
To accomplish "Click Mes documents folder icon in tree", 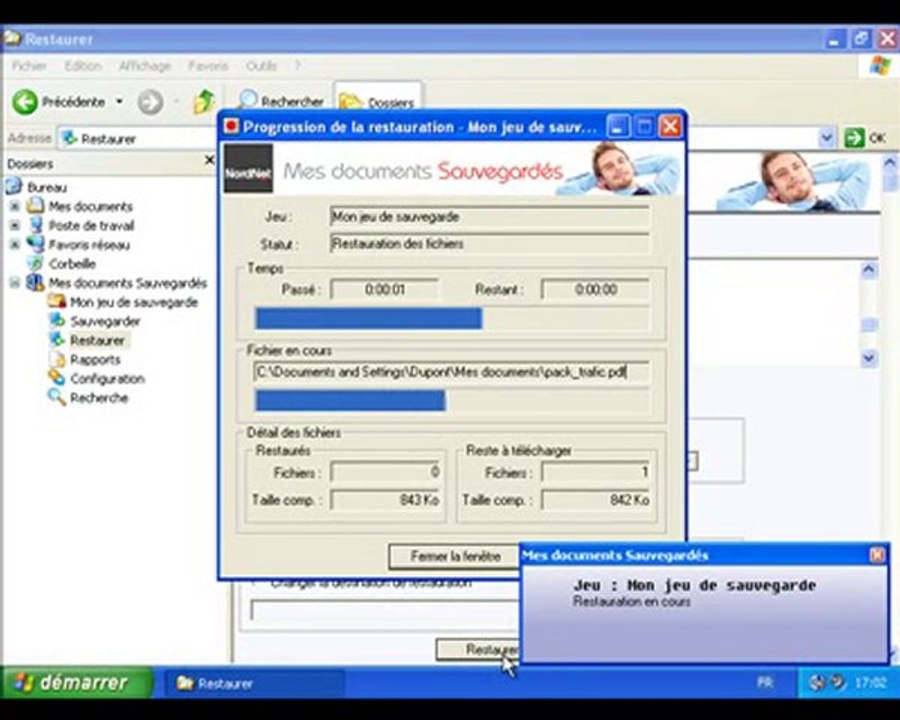I will point(36,206).
